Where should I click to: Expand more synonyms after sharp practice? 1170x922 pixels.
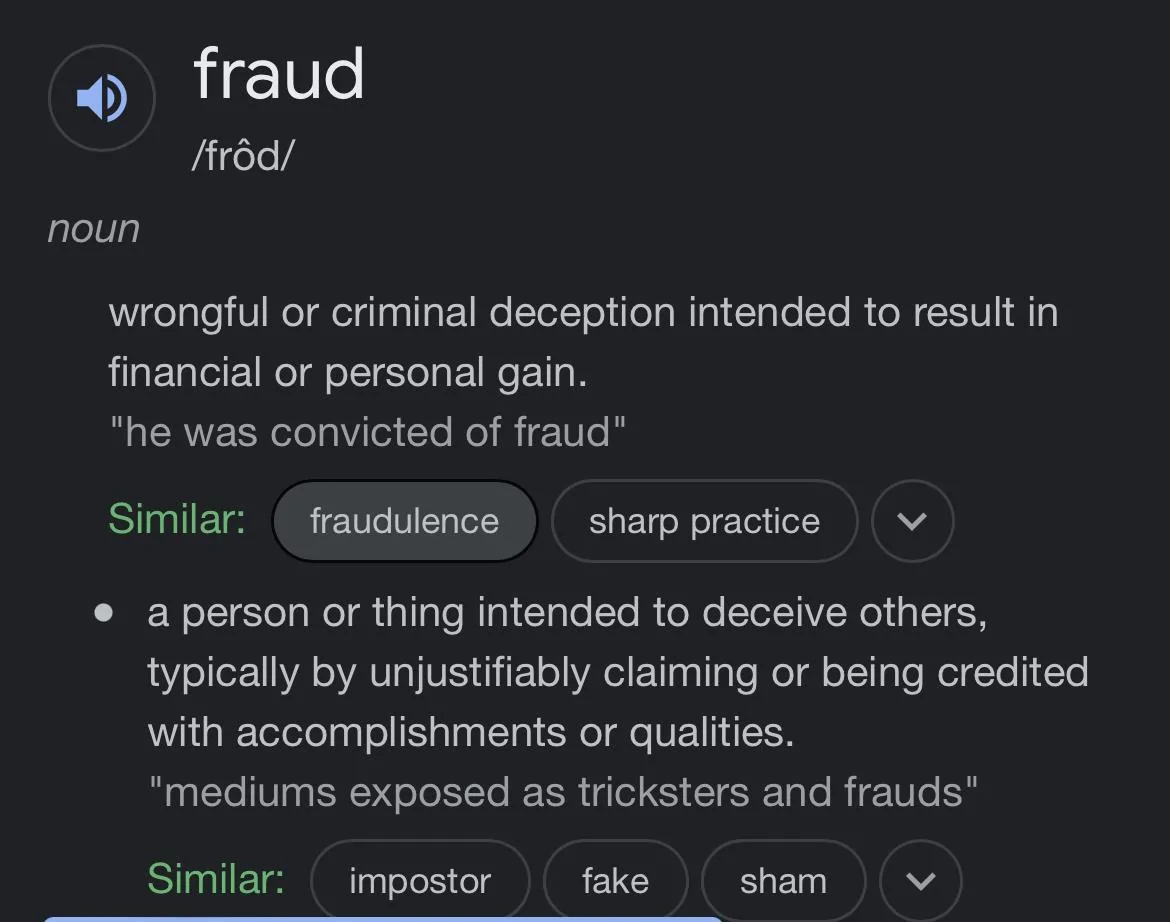pos(912,521)
